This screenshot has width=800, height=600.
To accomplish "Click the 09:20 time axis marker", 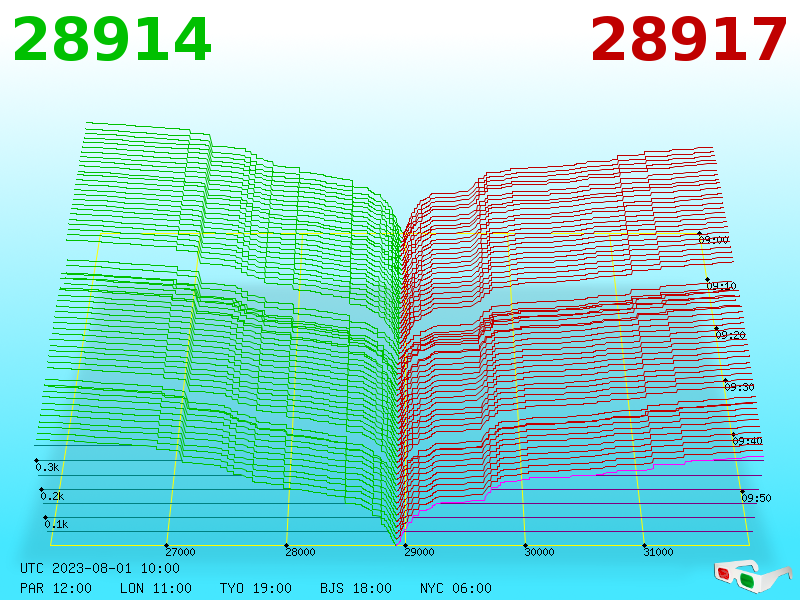I will point(731,335).
